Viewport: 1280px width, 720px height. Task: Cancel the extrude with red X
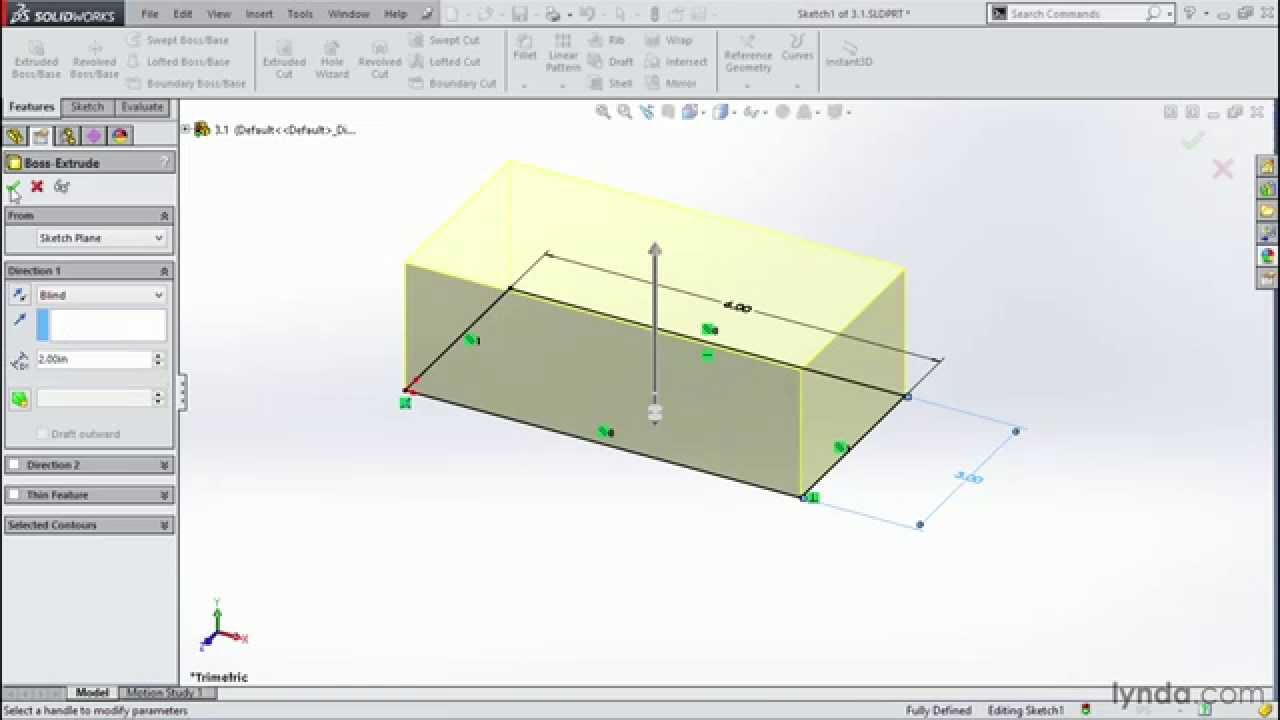click(x=36, y=187)
